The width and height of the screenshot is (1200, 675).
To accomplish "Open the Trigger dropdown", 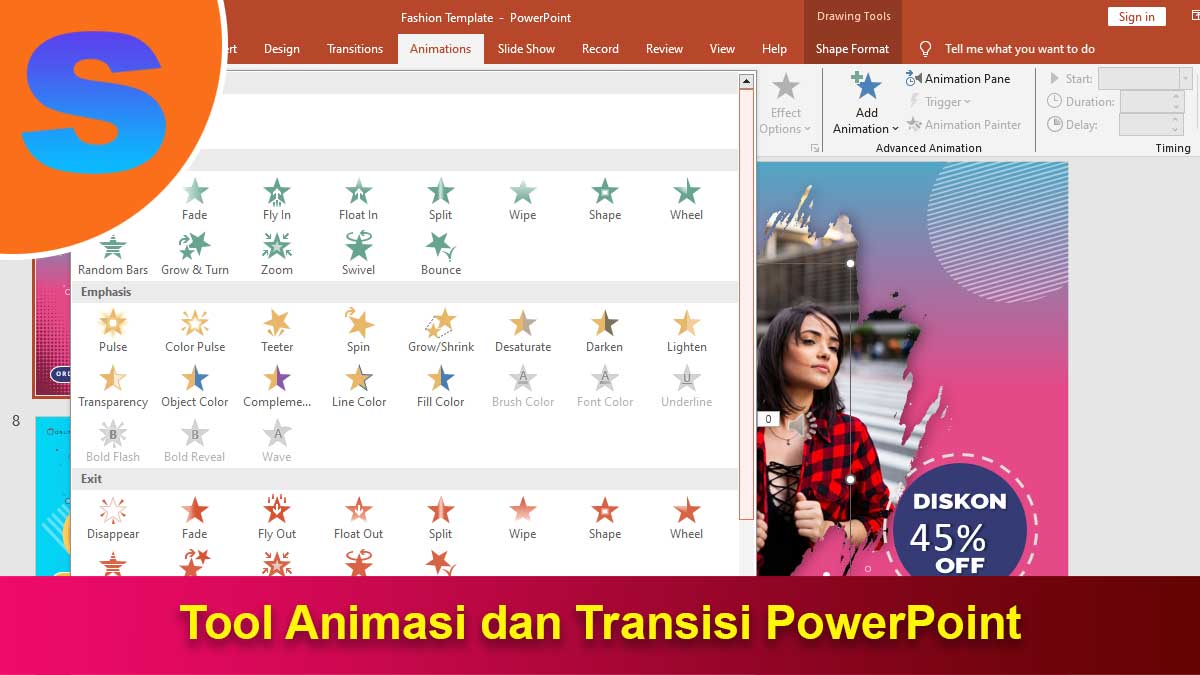I will click(939, 102).
